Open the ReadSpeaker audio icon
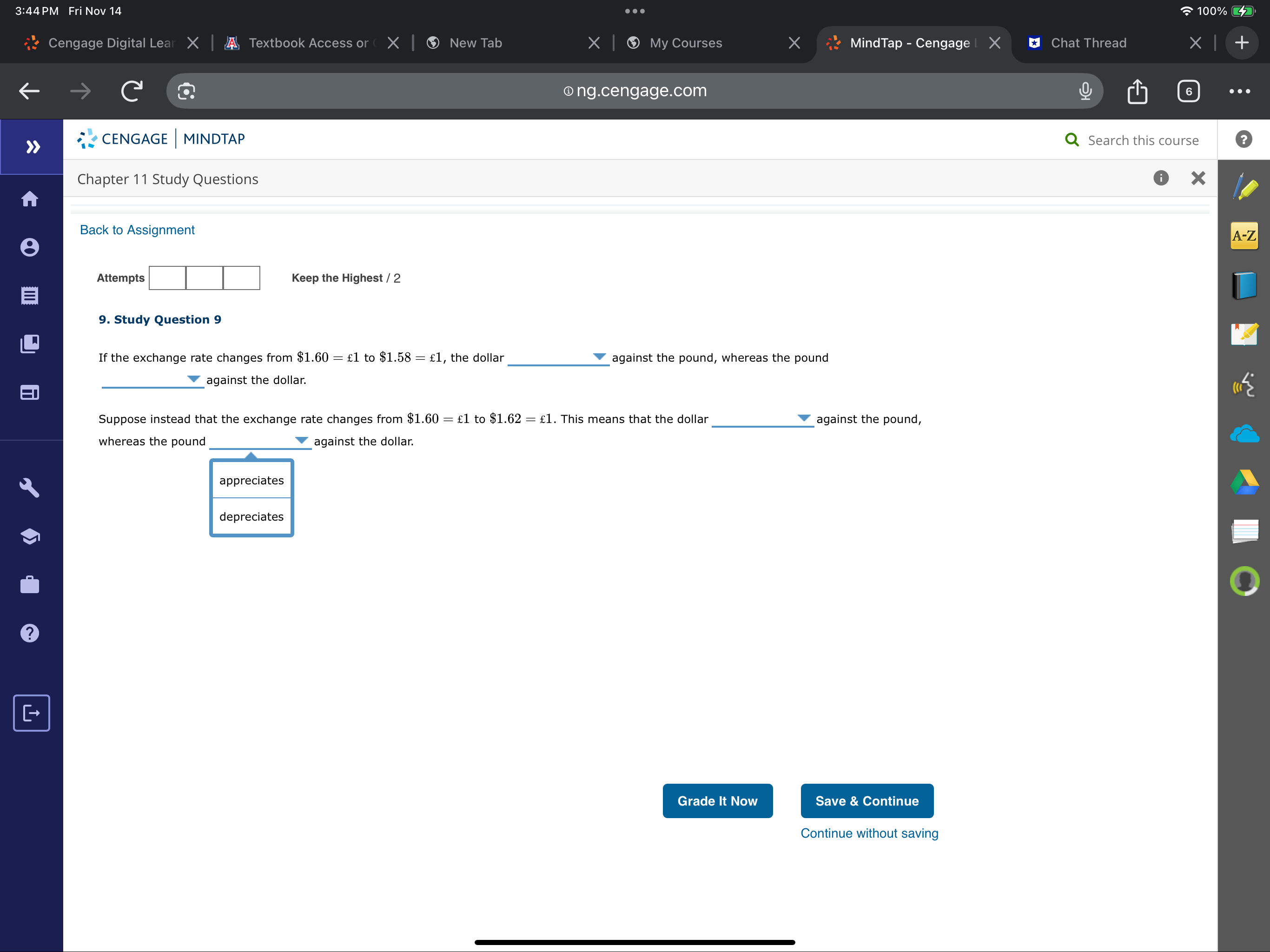1270x952 pixels. 1244,385
